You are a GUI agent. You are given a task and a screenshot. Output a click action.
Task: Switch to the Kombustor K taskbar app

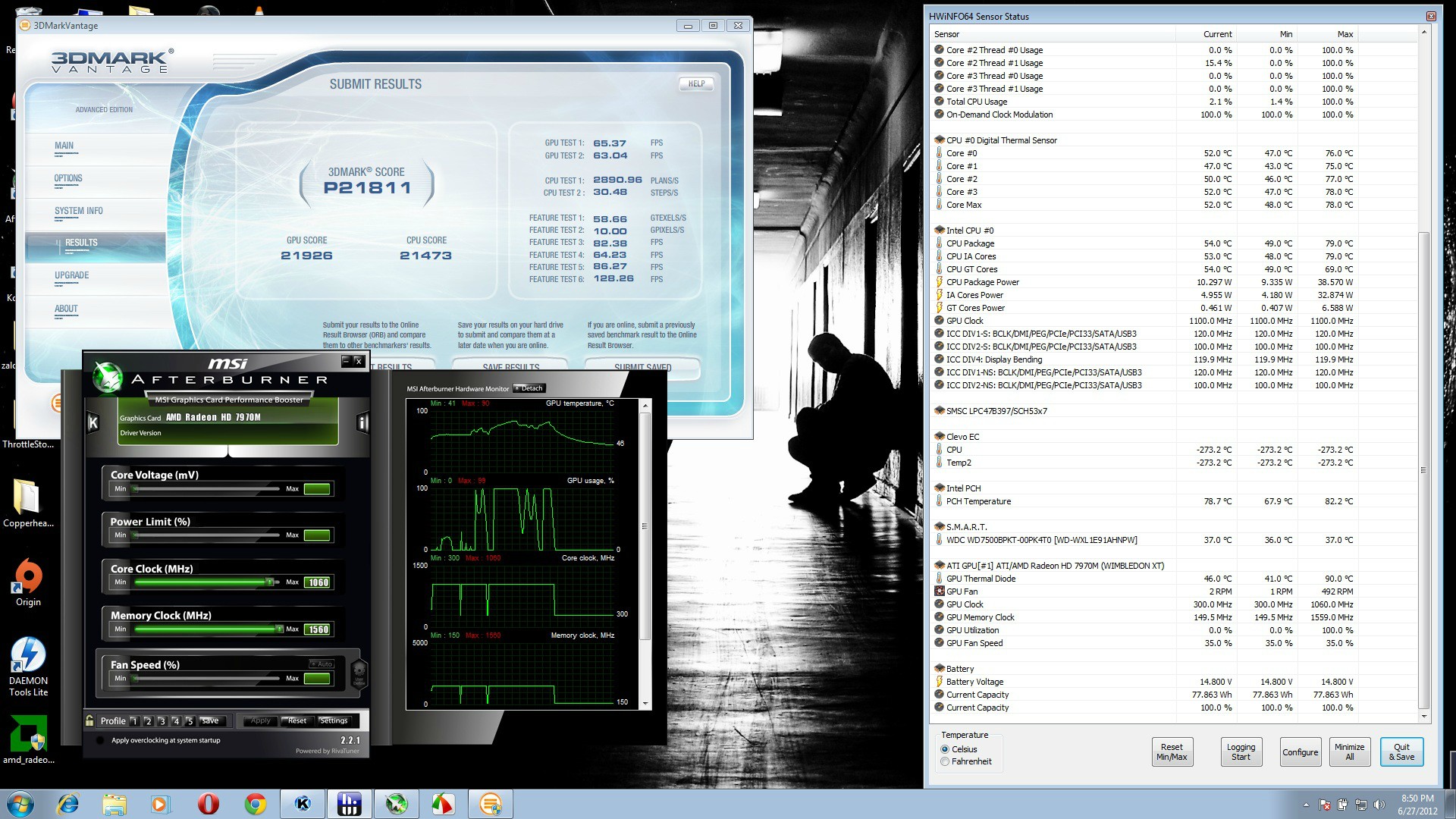pyautogui.click(x=303, y=804)
